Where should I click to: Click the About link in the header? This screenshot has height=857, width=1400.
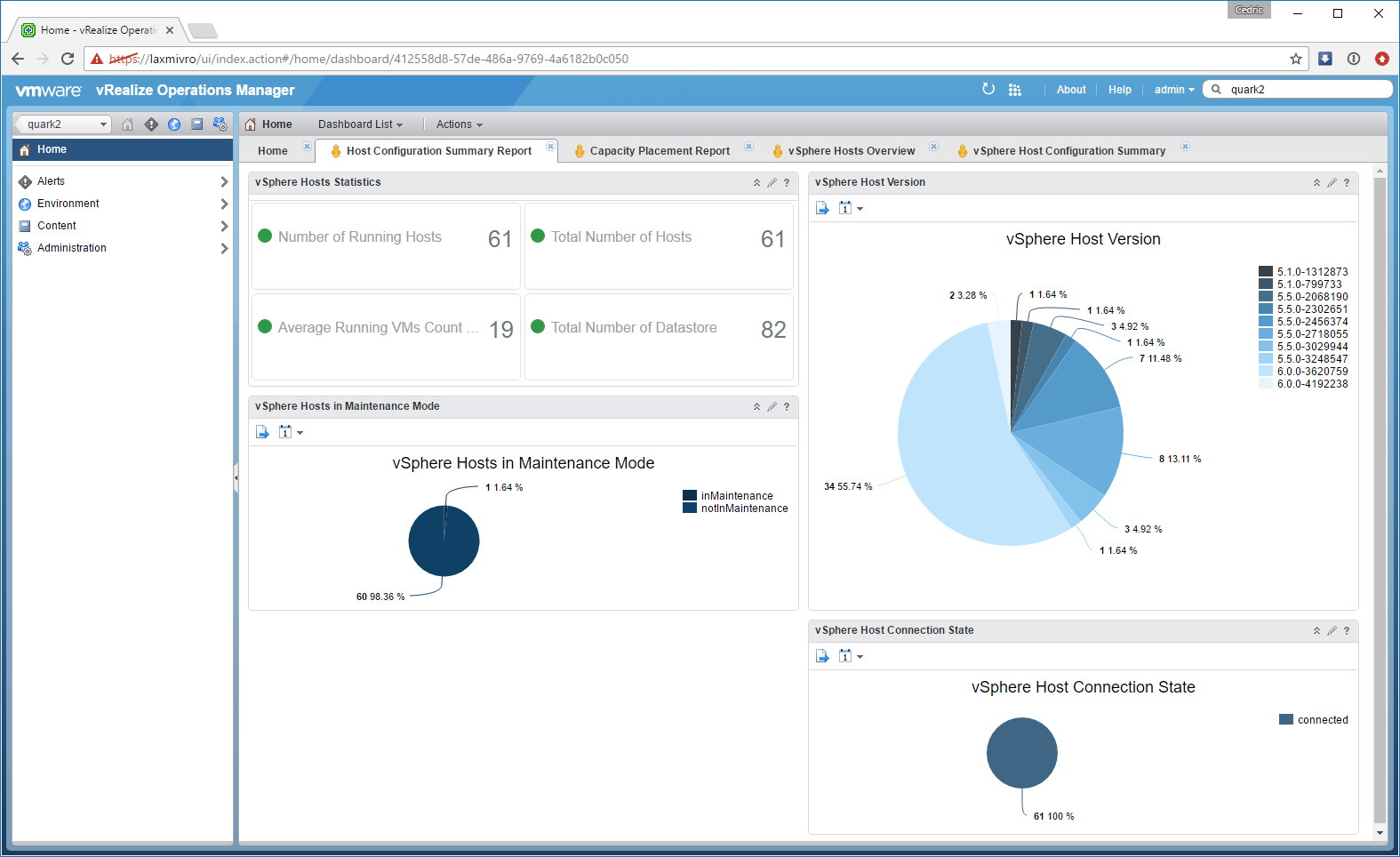pyautogui.click(x=1071, y=90)
